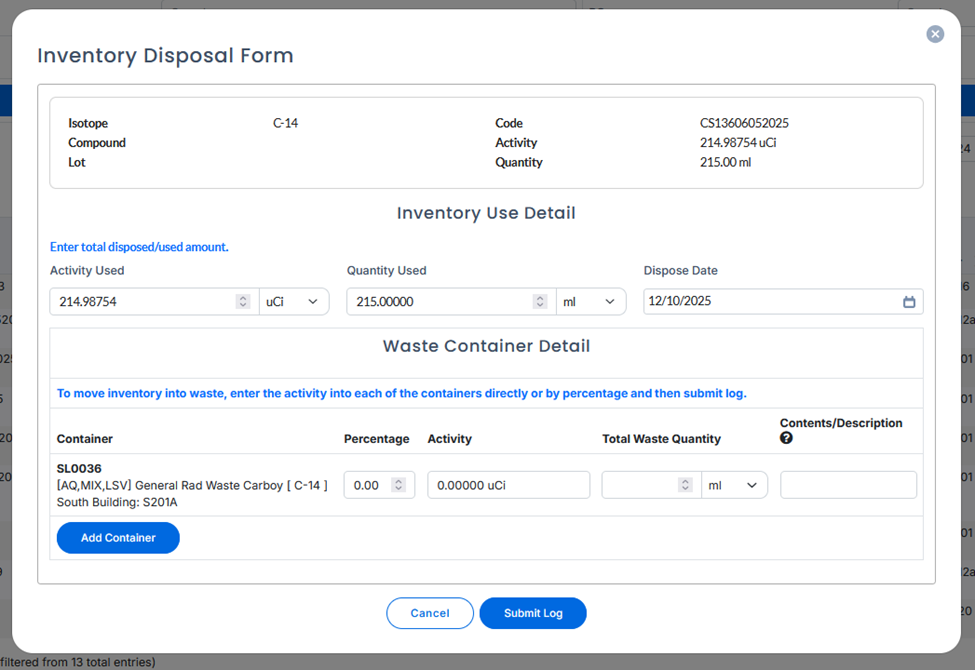Click the Isotope value C-14

[285, 123]
